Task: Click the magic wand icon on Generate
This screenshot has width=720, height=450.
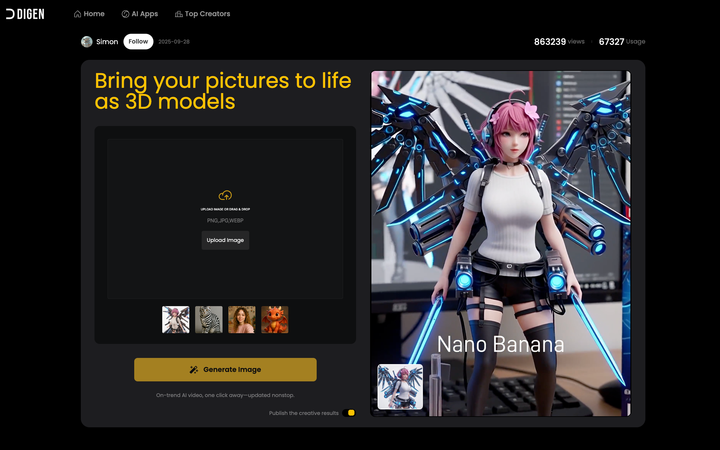Action: pos(194,370)
